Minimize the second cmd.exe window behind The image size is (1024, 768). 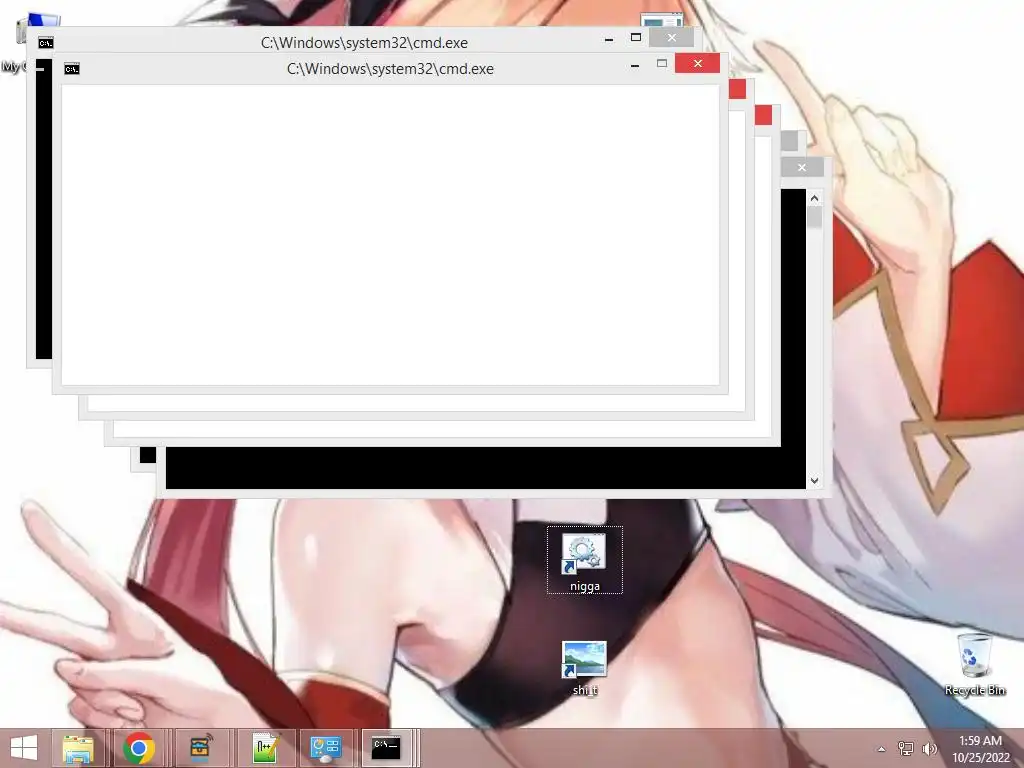(609, 39)
